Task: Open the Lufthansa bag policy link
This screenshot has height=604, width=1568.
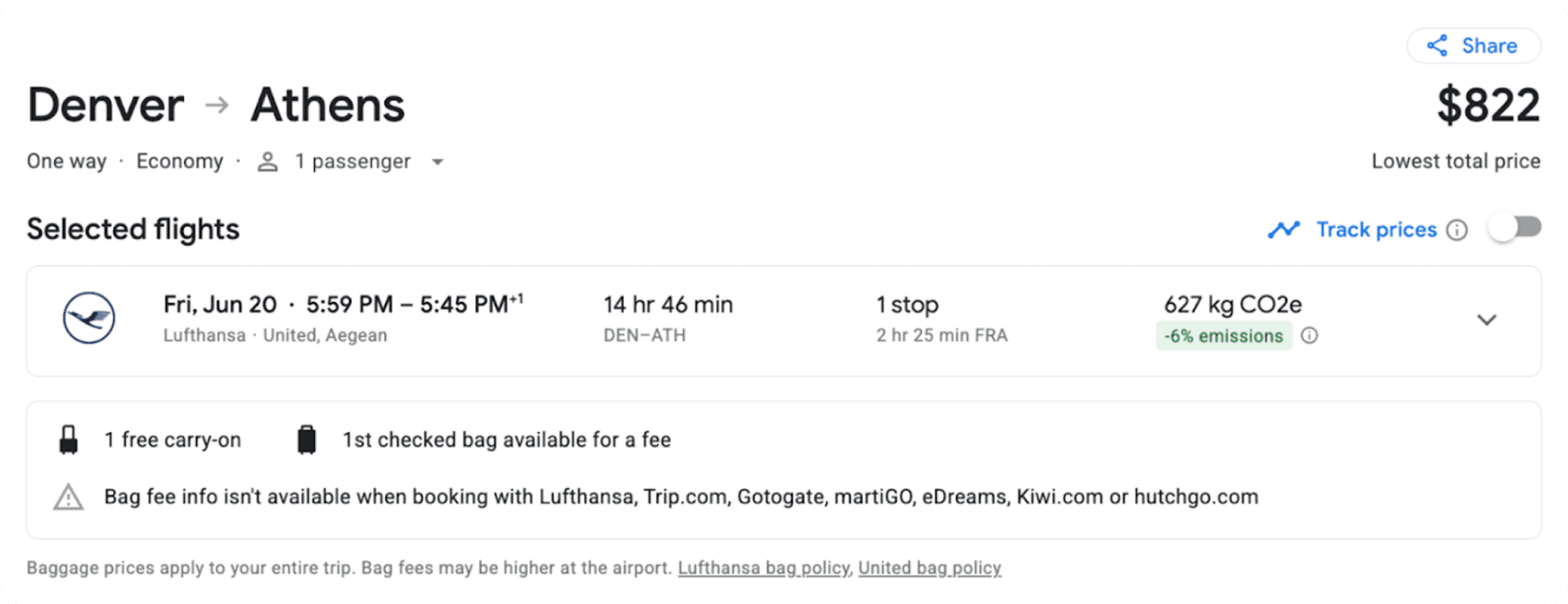Action: [x=762, y=568]
